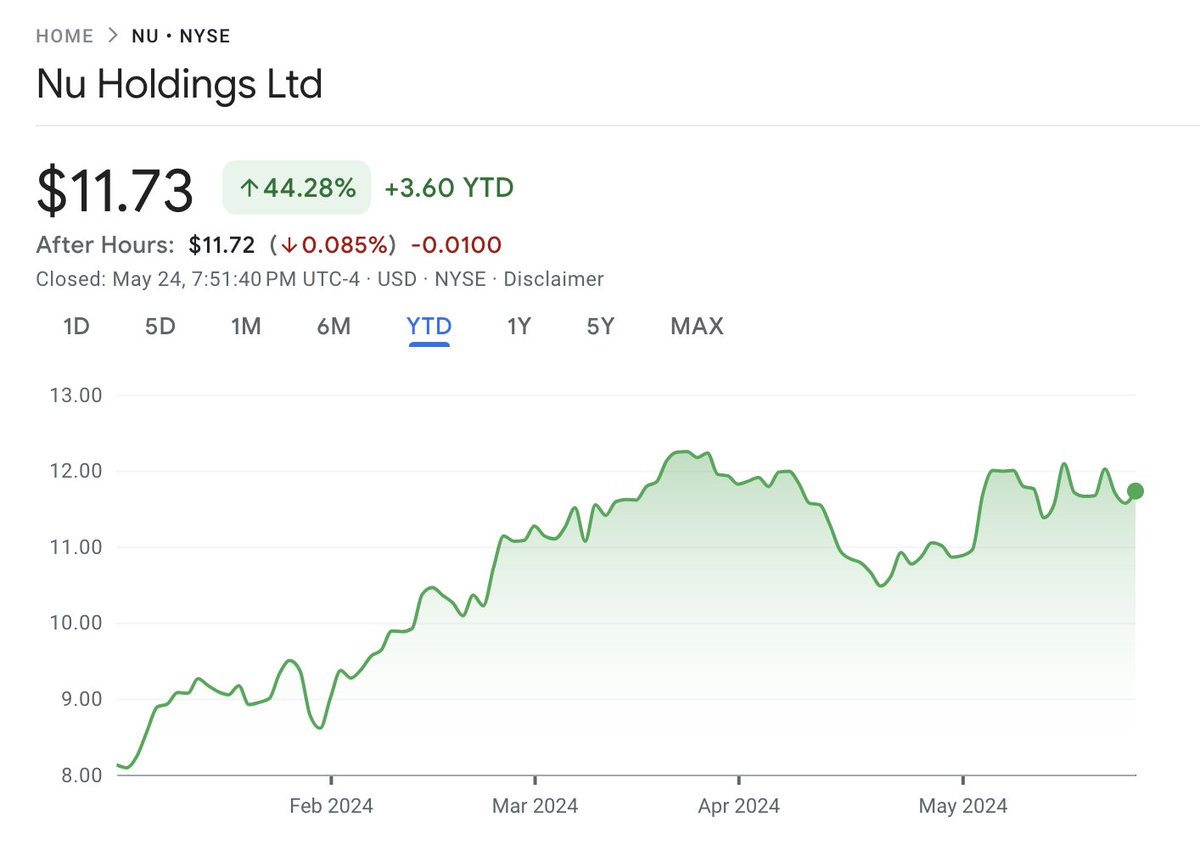Show the MAX chart range
Viewport: 1200px width, 845px height.
click(x=697, y=326)
